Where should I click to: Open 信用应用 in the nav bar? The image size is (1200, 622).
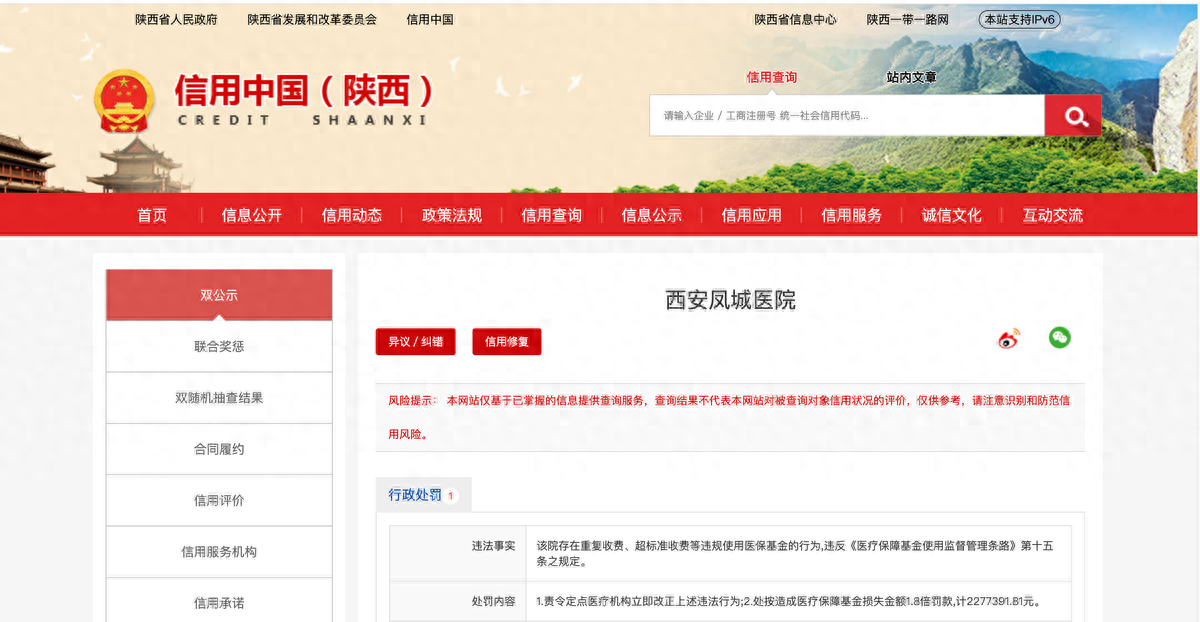pos(752,215)
